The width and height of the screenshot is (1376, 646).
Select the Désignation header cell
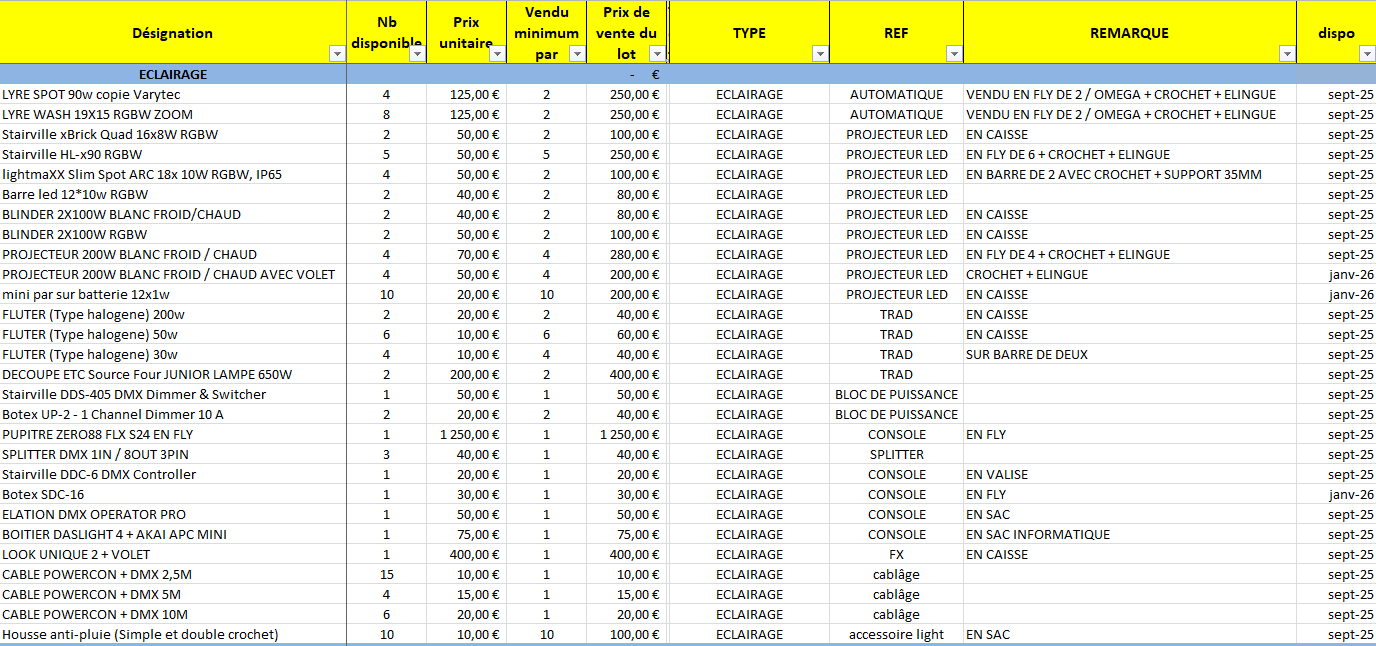(173, 32)
